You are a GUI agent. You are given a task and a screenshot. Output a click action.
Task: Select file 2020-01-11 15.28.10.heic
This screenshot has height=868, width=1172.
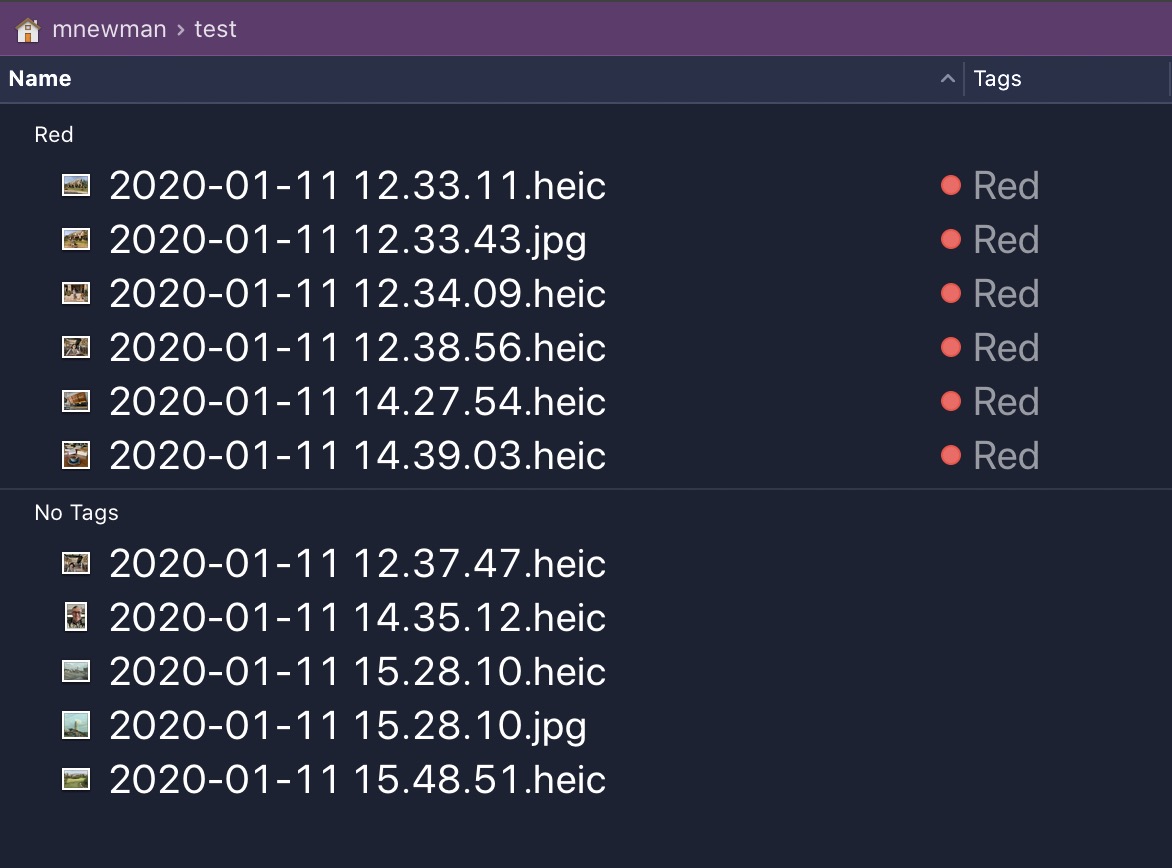coord(357,672)
